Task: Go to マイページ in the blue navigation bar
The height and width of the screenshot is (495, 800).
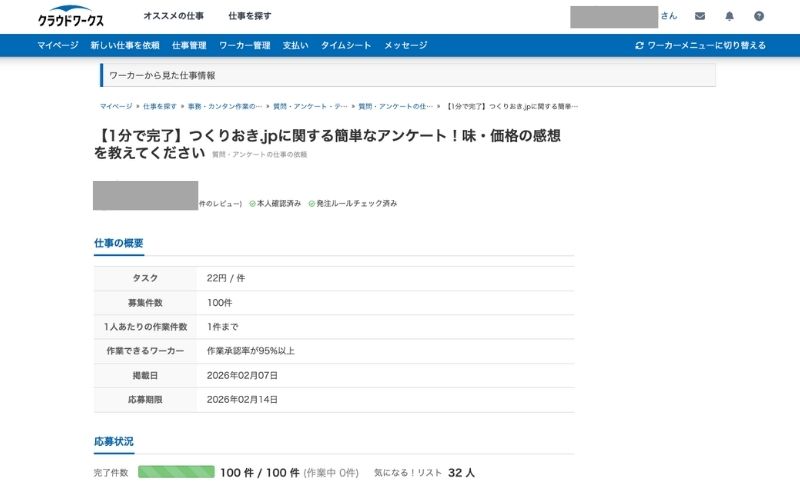Action: 58,45
